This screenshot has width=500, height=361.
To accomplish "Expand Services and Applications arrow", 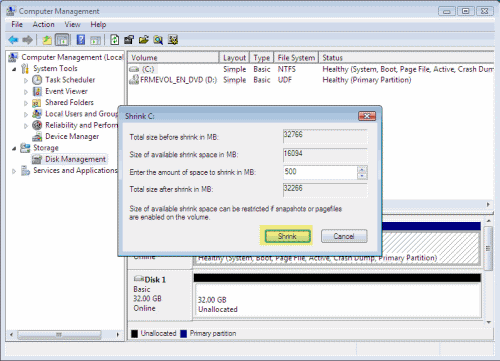I will click(14, 171).
